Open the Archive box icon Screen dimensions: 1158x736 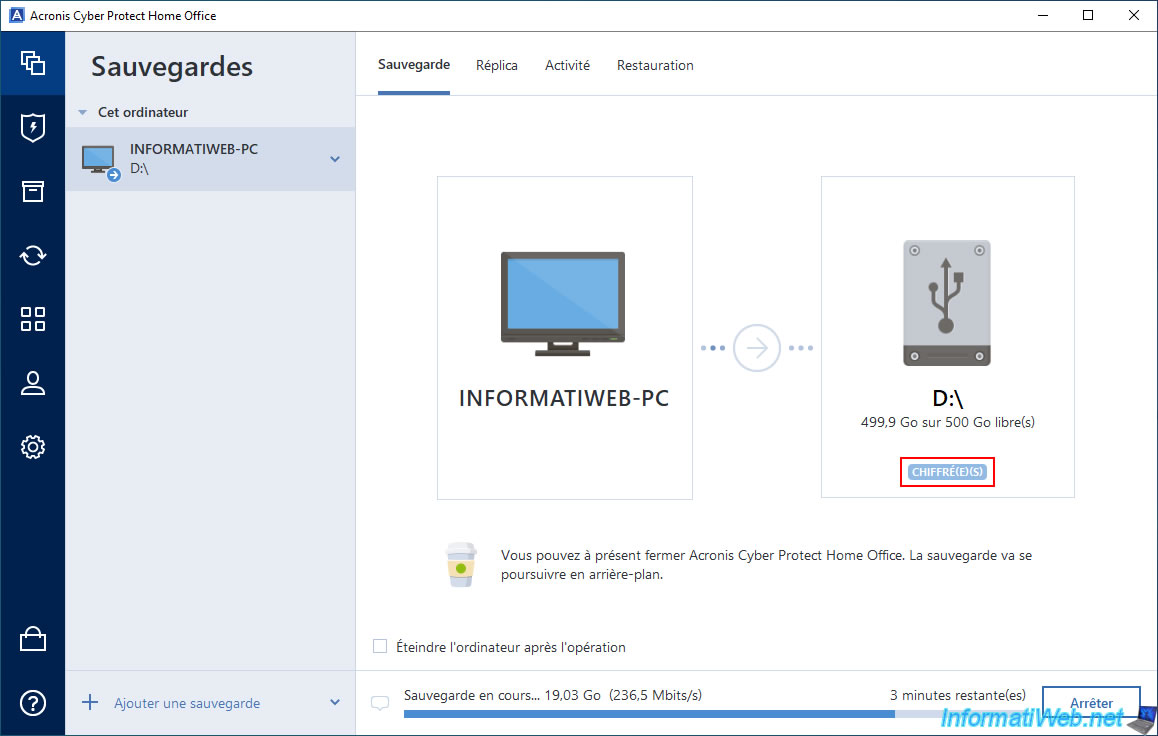32,191
